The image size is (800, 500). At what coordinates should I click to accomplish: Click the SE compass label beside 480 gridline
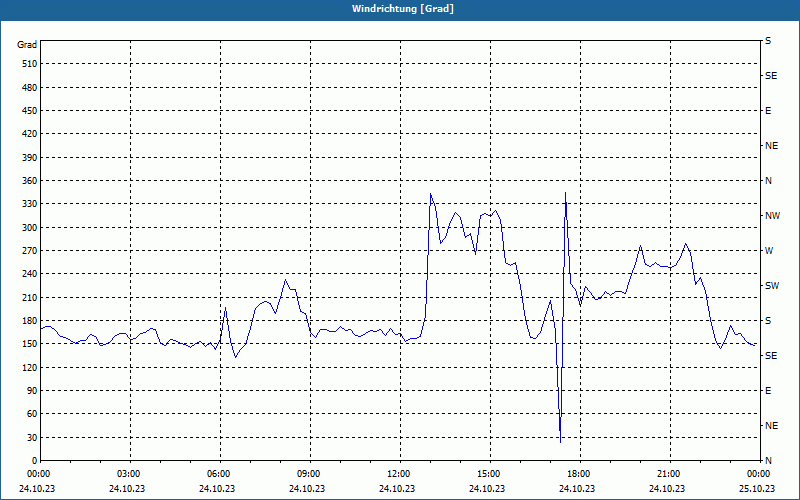pyautogui.click(x=771, y=76)
